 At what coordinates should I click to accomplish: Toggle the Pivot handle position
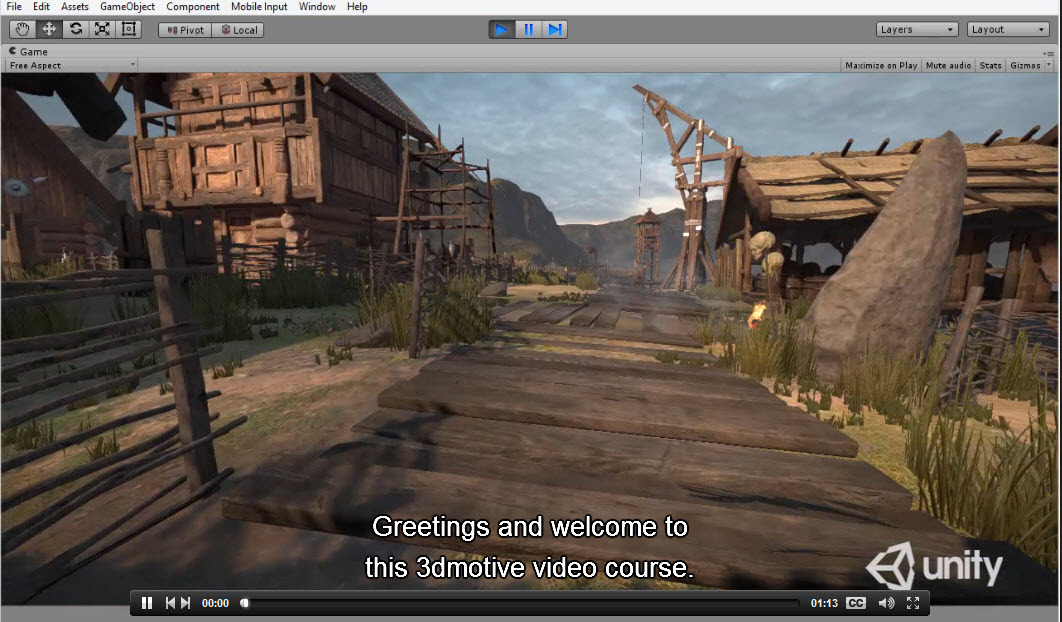click(185, 30)
